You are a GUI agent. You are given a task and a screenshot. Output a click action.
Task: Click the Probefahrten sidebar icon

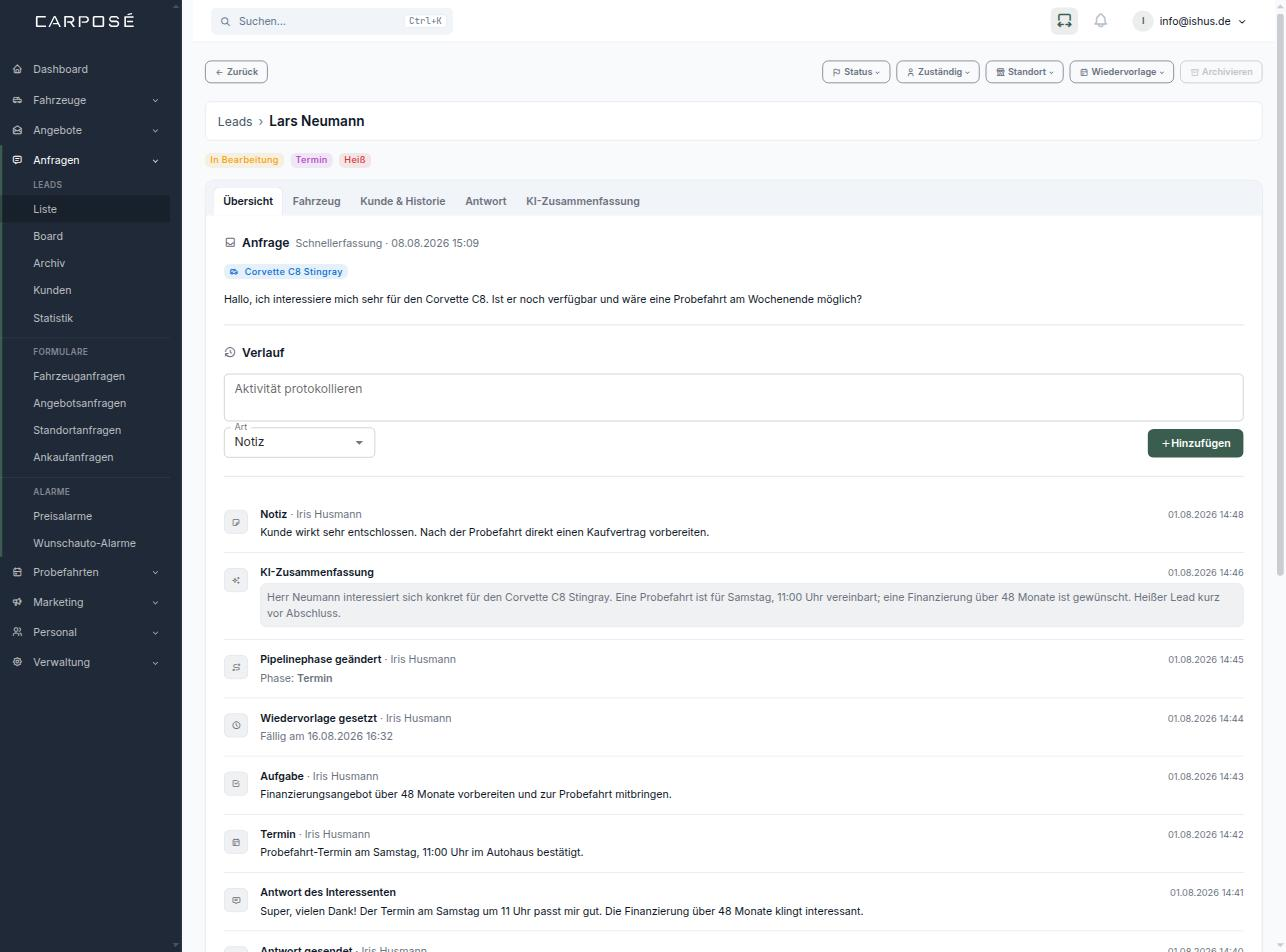click(x=17, y=572)
